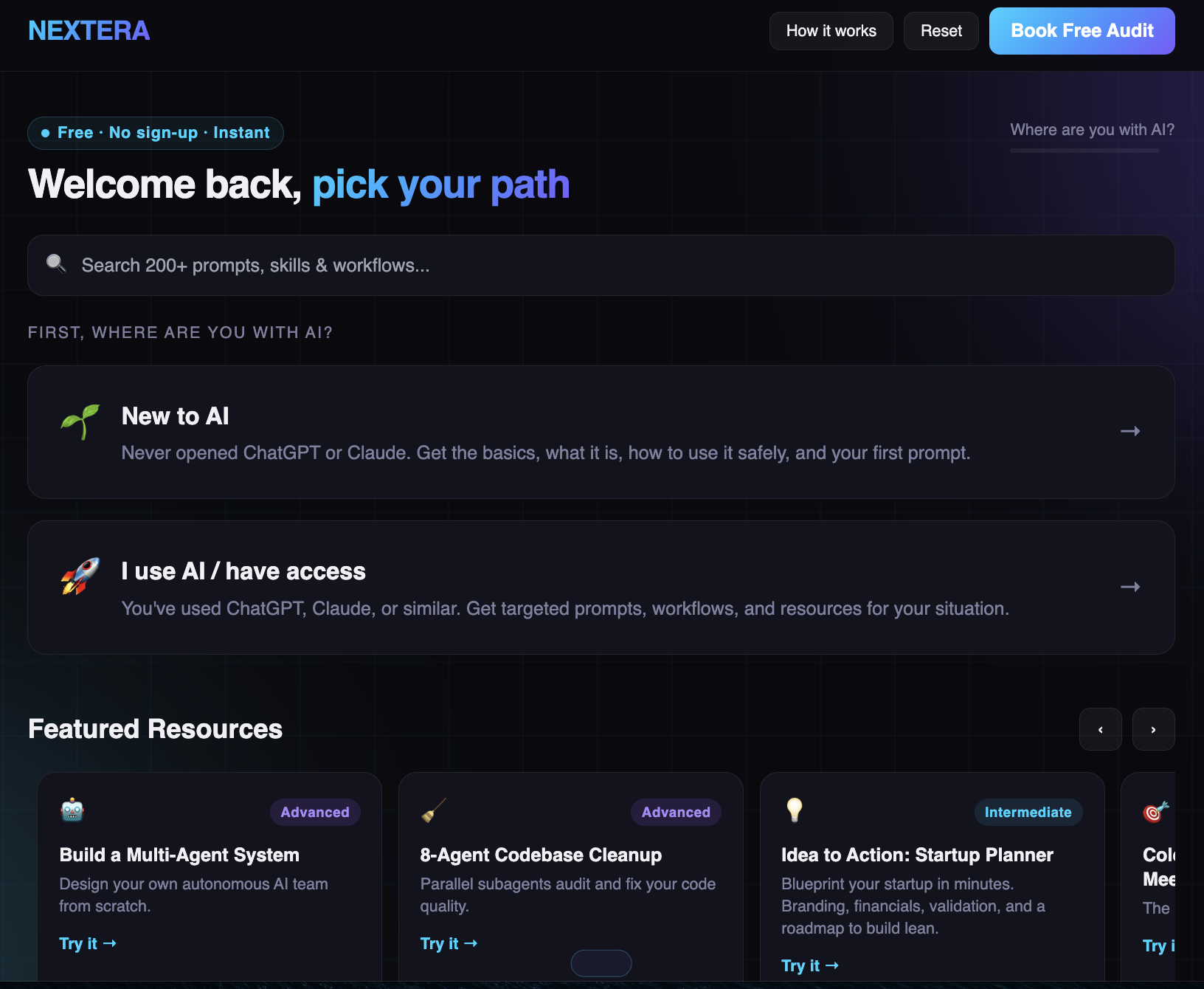Focus the prompts and workflows search field
1204x989 pixels.
[x=601, y=265]
